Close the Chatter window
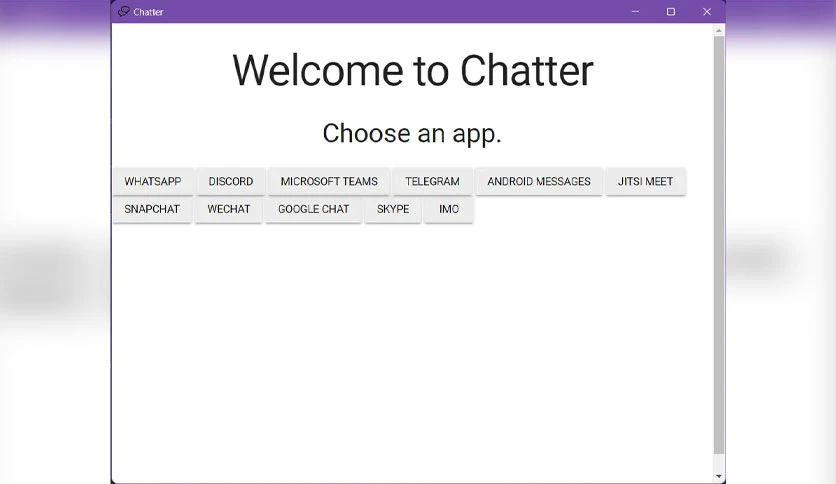Image resolution: width=836 pixels, height=484 pixels. click(707, 12)
